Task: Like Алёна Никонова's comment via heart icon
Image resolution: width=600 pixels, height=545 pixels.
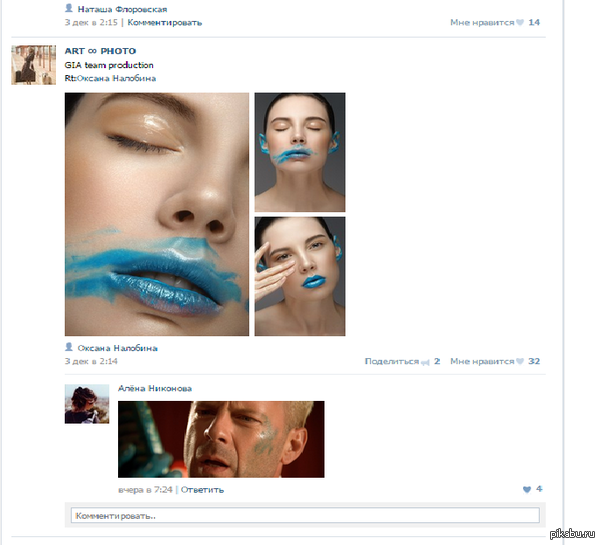Action: [x=527, y=489]
